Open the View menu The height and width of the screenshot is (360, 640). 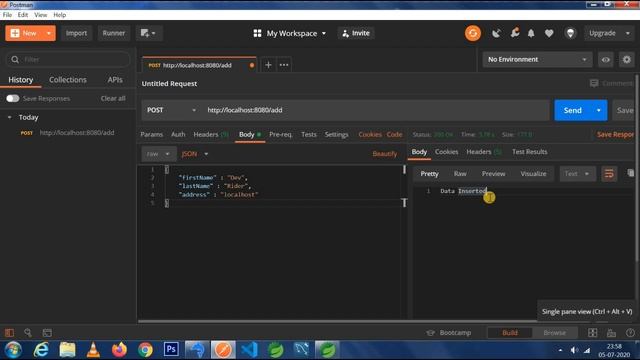pyautogui.click(x=40, y=15)
